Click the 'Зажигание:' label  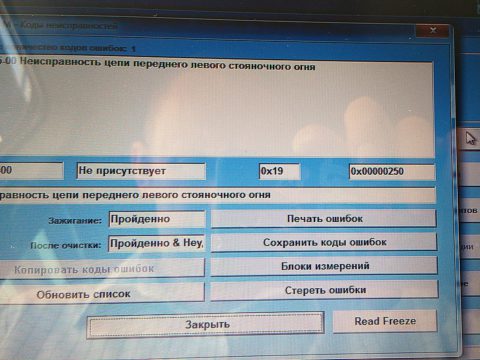pos(75,221)
